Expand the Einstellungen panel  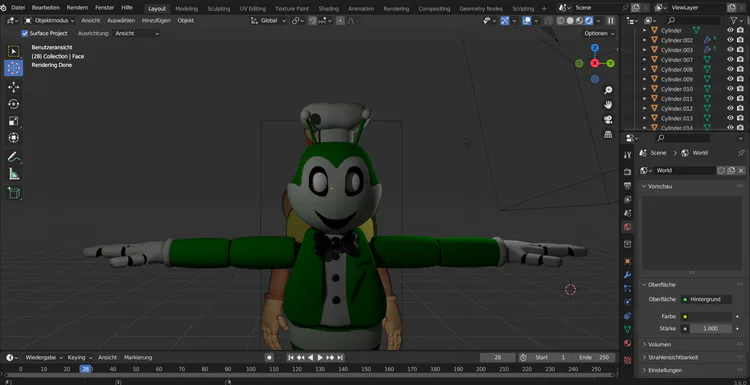(665, 370)
